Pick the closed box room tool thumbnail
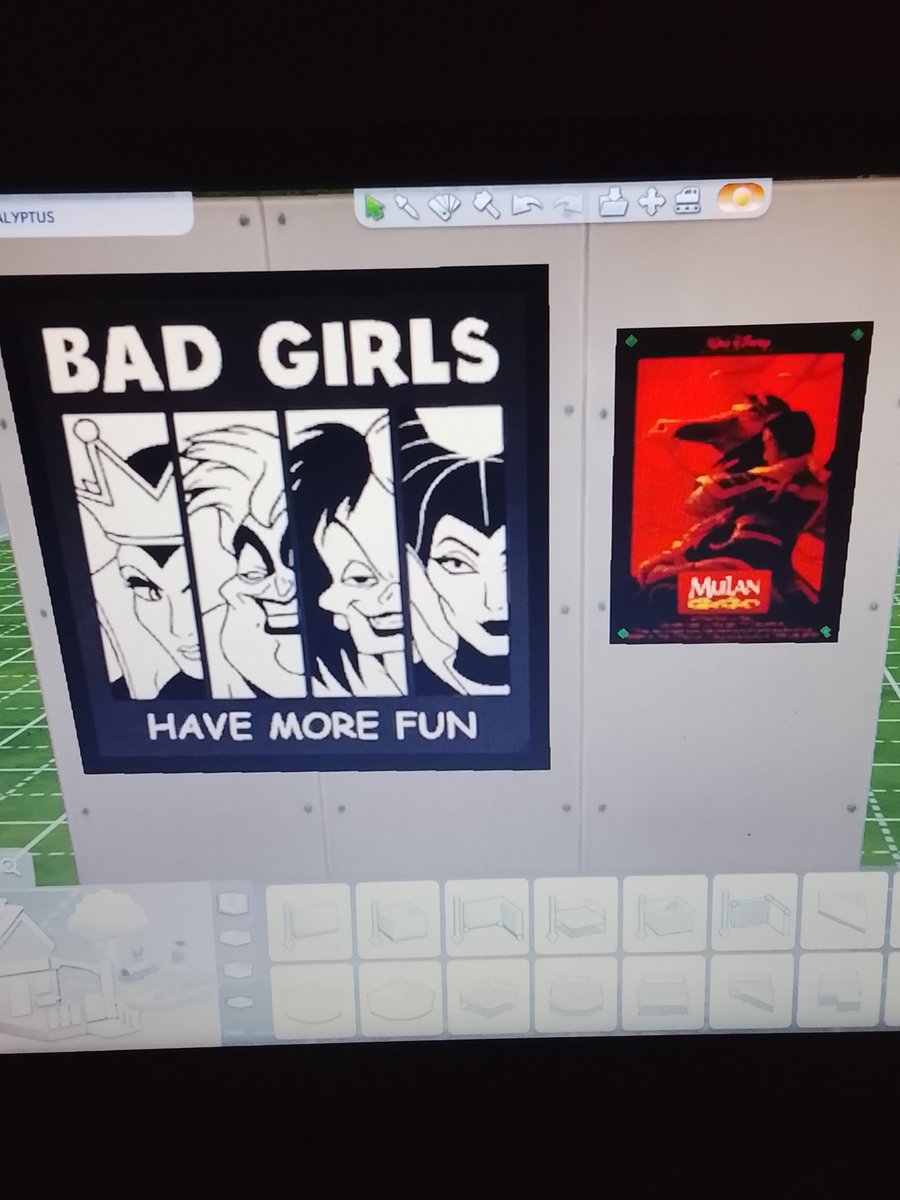This screenshot has width=900, height=1200. [398, 920]
